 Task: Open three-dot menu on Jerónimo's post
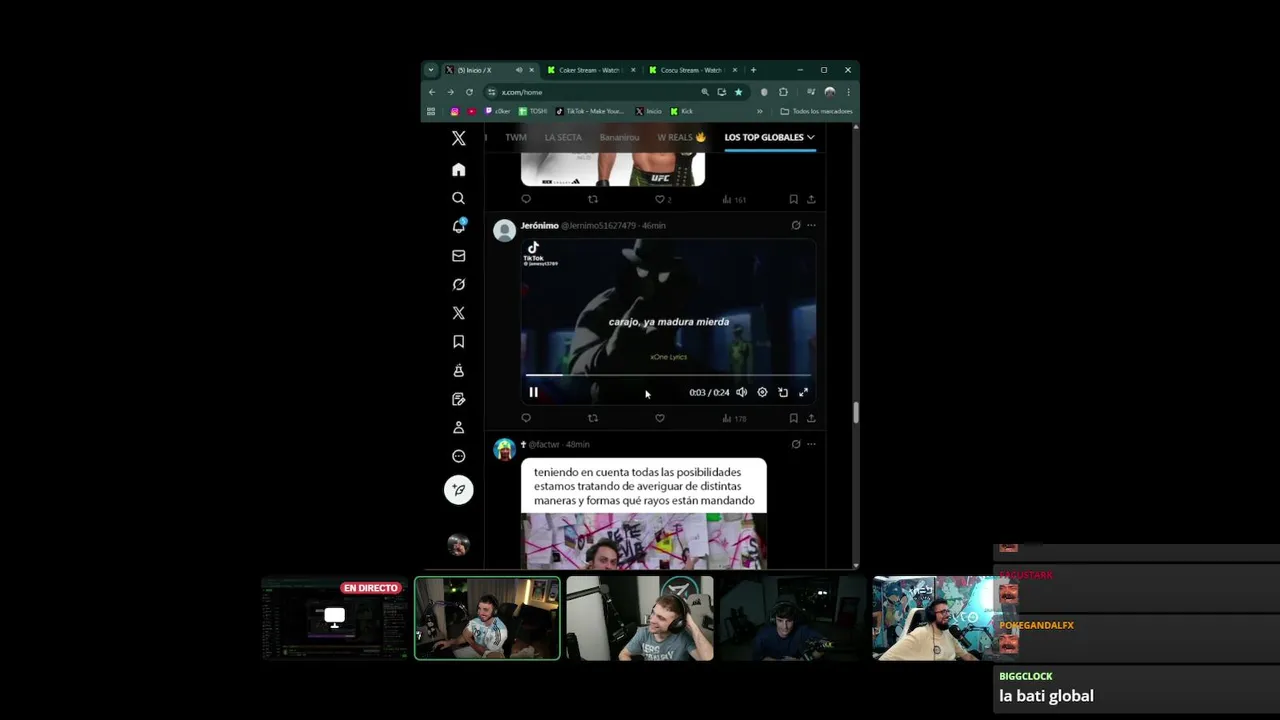811,225
